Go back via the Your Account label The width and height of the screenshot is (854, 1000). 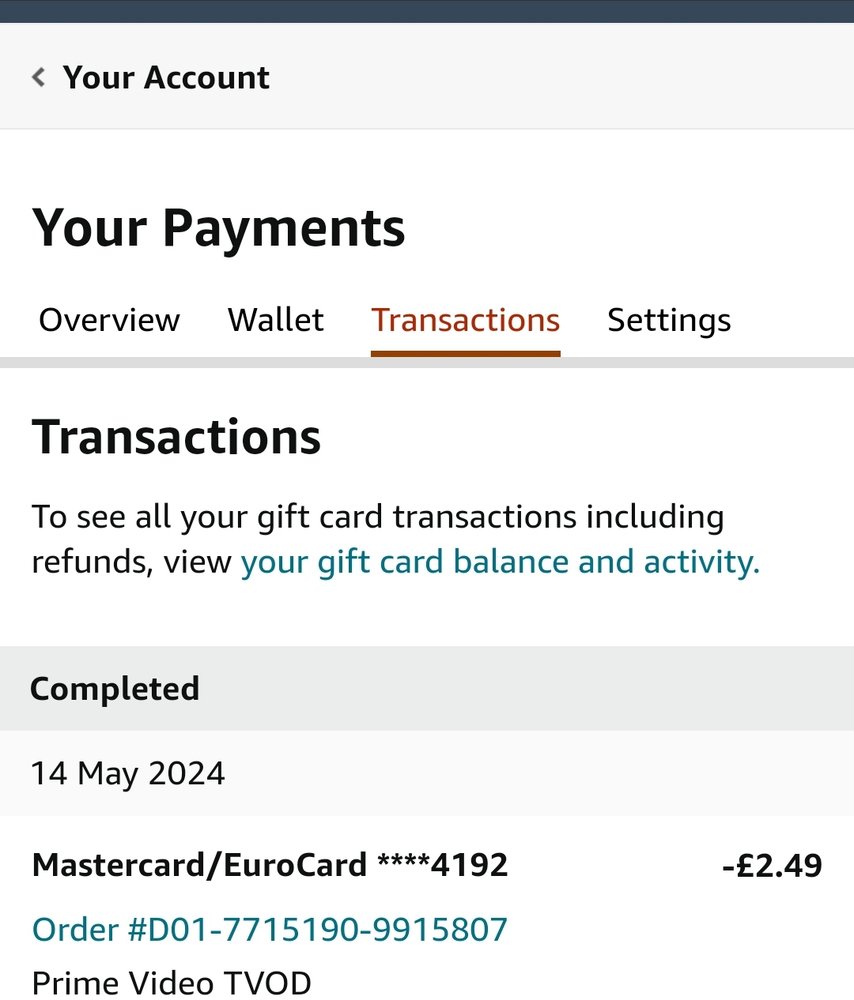click(x=166, y=78)
